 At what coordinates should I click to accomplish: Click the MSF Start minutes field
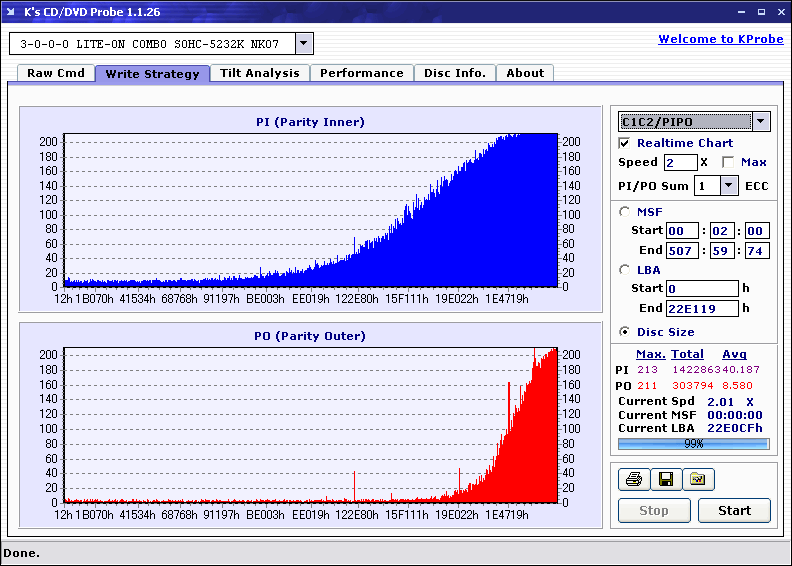pyautogui.click(x=682, y=231)
